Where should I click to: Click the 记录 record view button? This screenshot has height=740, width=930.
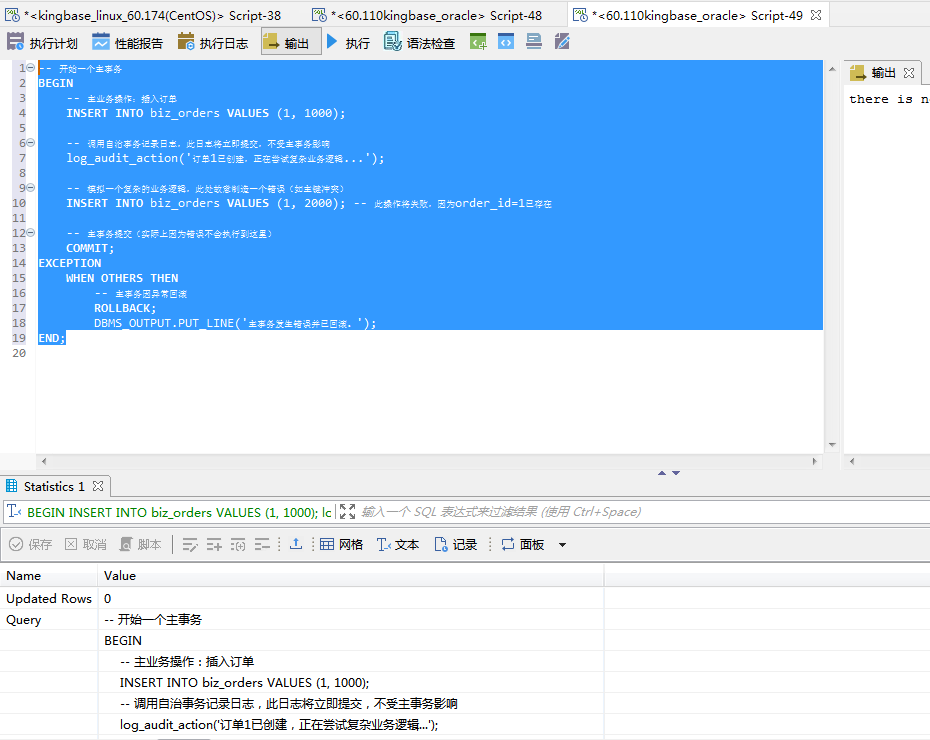coord(455,544)
